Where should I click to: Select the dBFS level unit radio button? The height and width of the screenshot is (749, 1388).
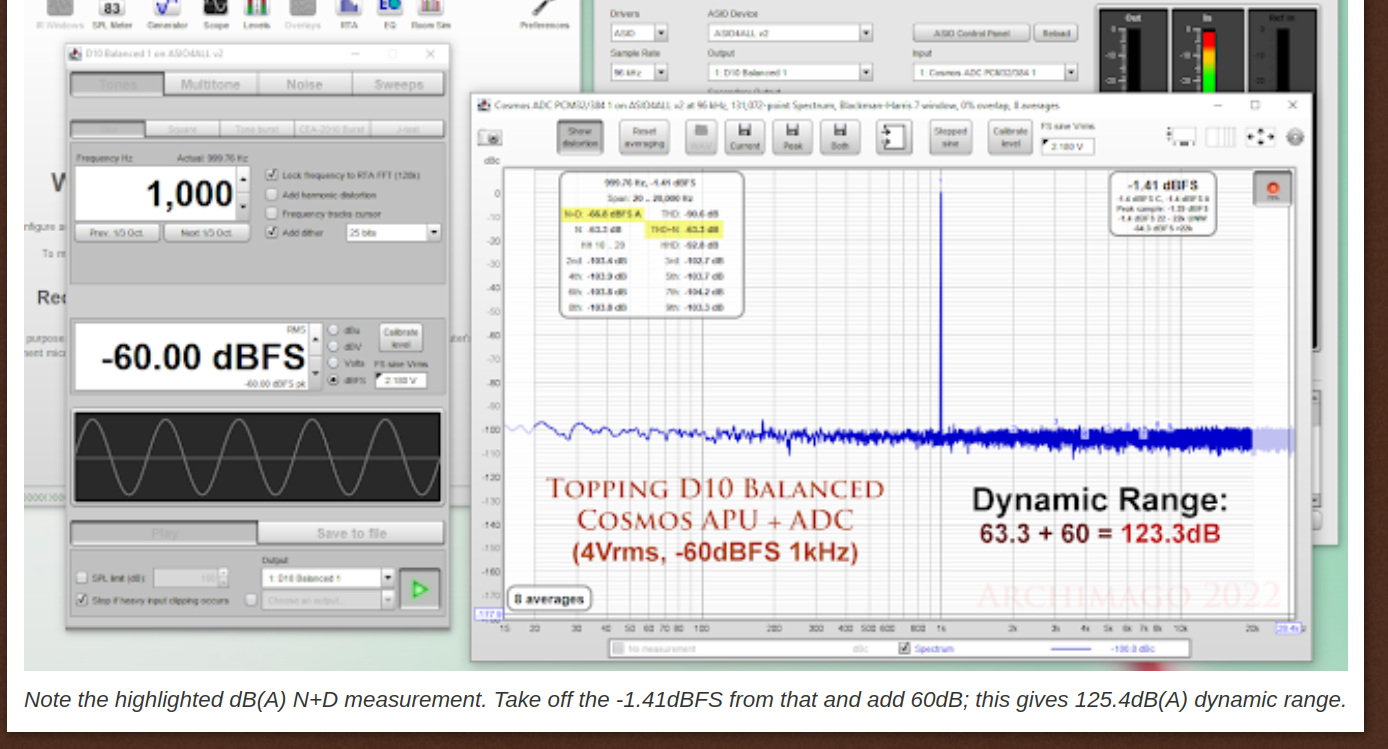pos(333,380)
